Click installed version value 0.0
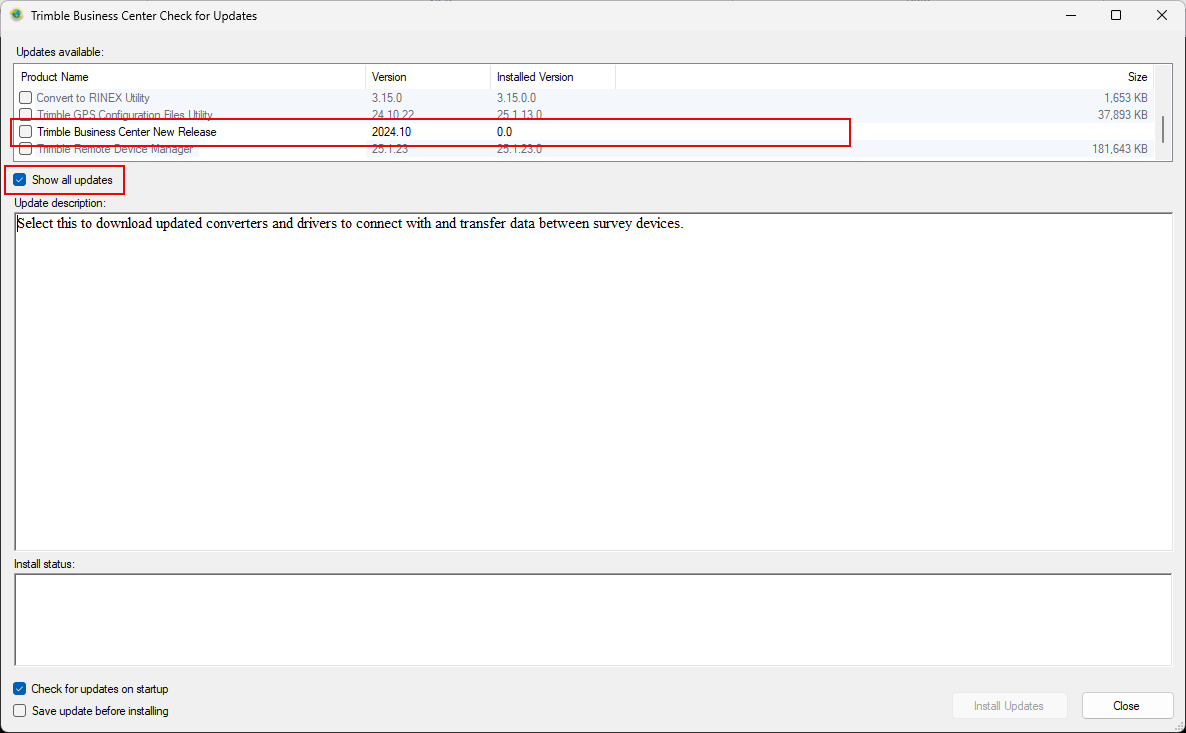The image size is (1186, 733). click(x=505, y=132)
